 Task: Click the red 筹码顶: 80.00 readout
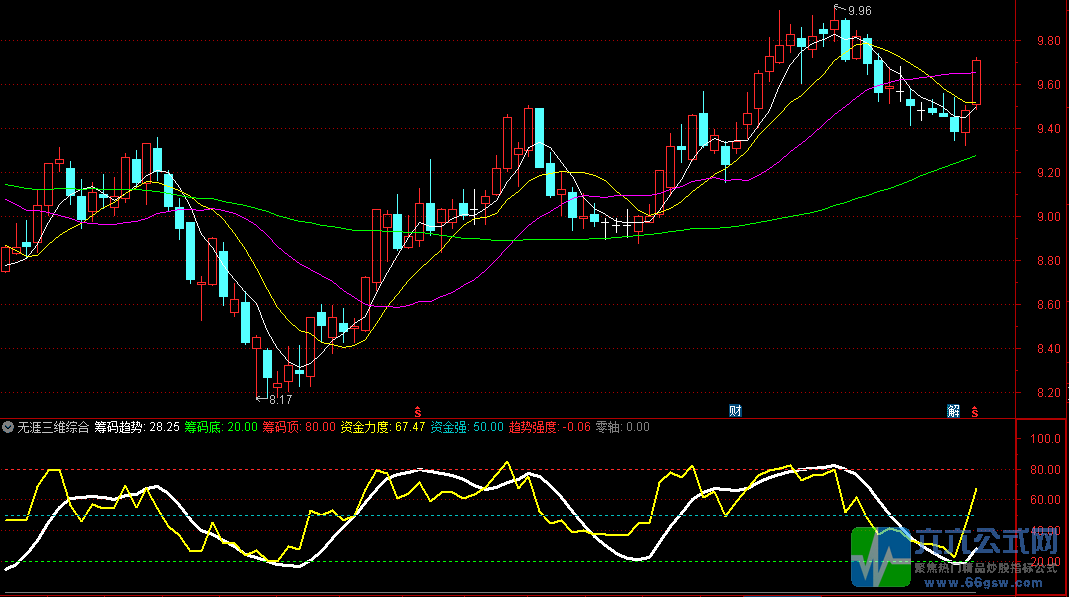299,427
